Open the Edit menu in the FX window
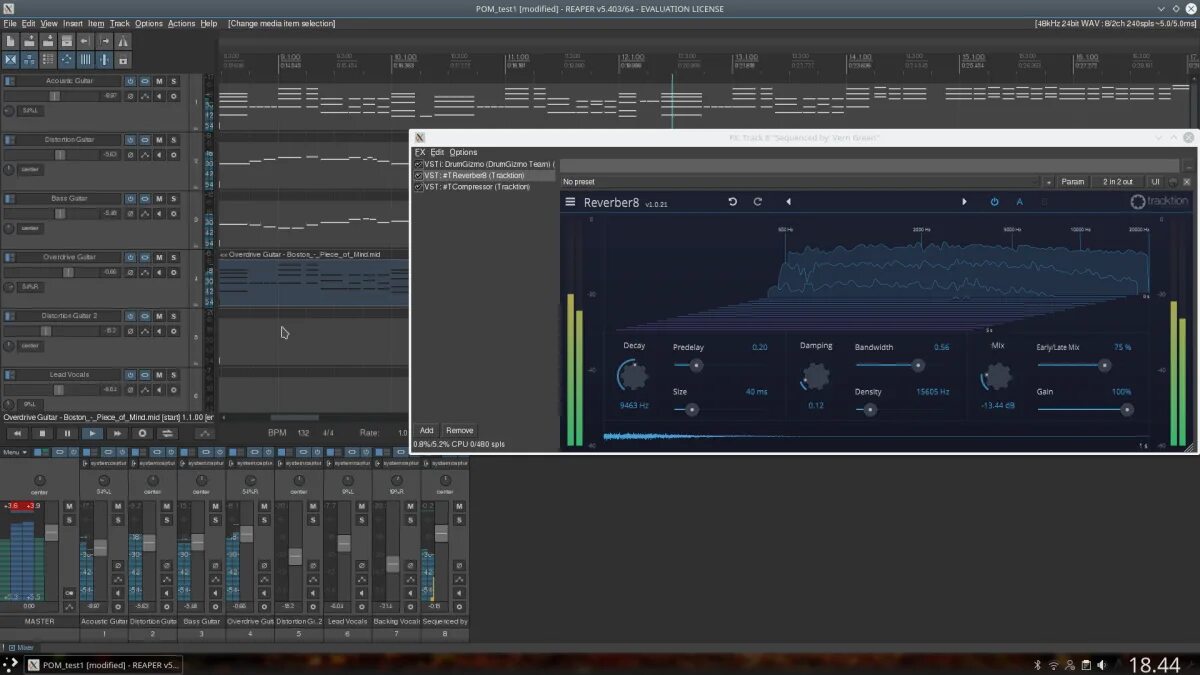 click(x=437, y=152)
